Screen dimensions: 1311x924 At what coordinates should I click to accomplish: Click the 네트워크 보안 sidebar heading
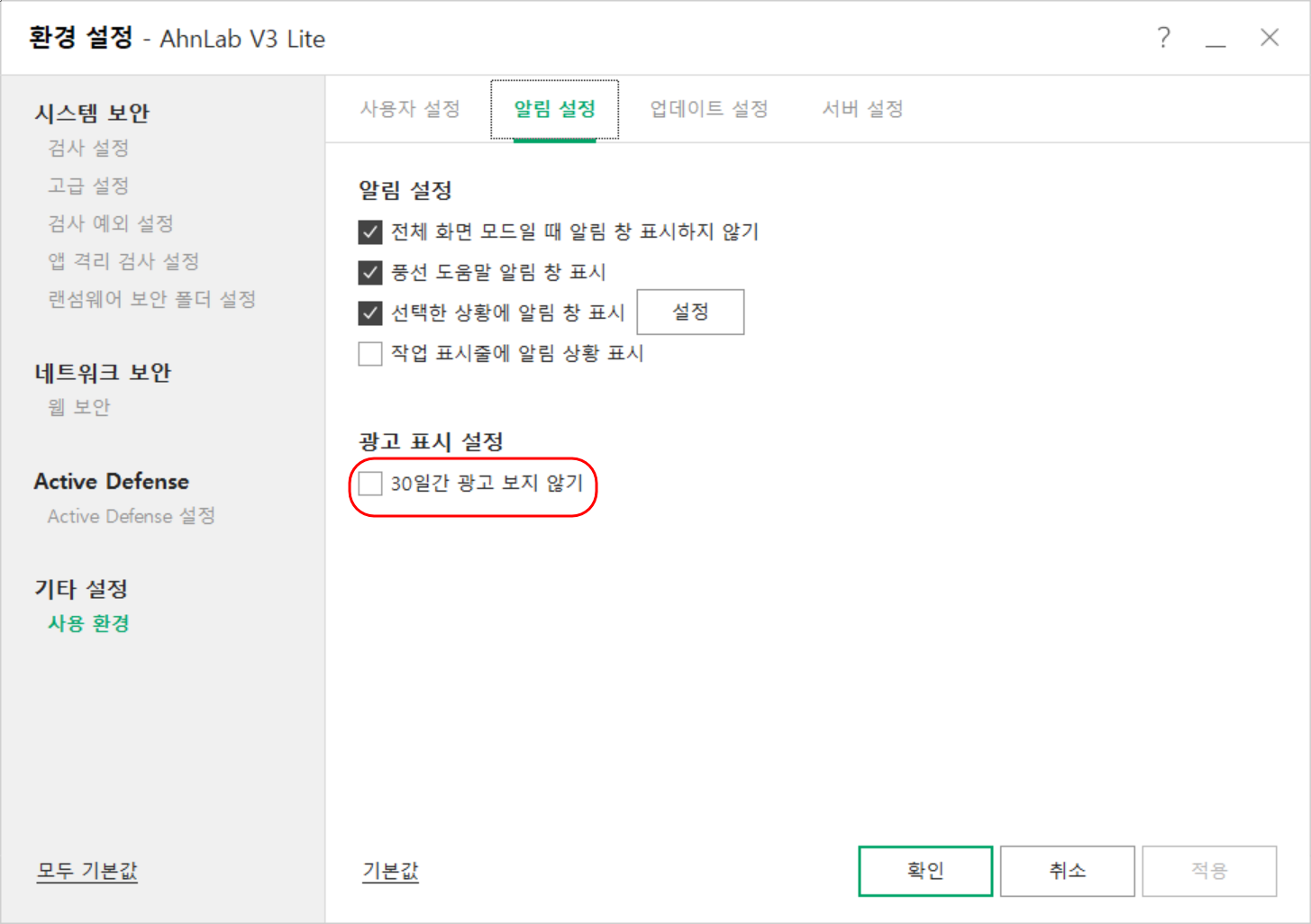tap(103, 373)
